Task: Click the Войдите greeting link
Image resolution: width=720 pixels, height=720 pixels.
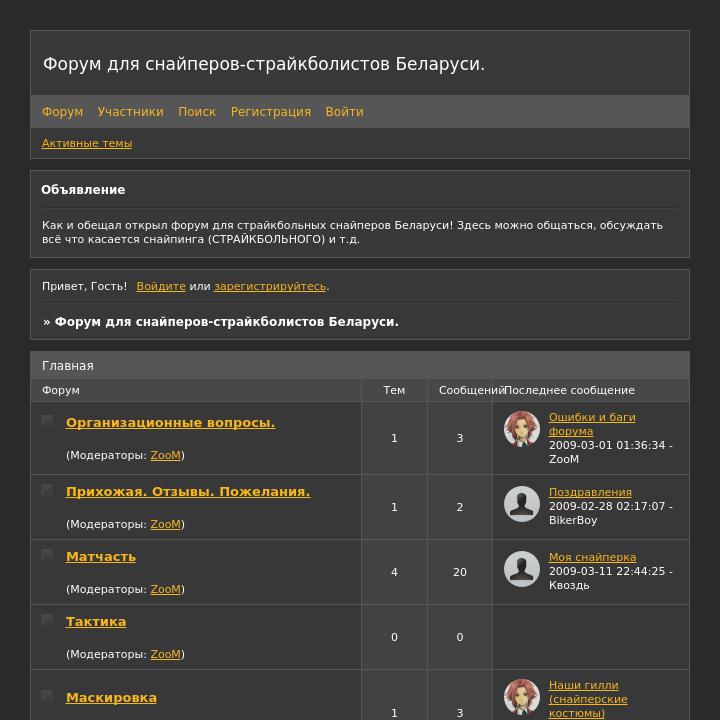Action: (161, 286)
